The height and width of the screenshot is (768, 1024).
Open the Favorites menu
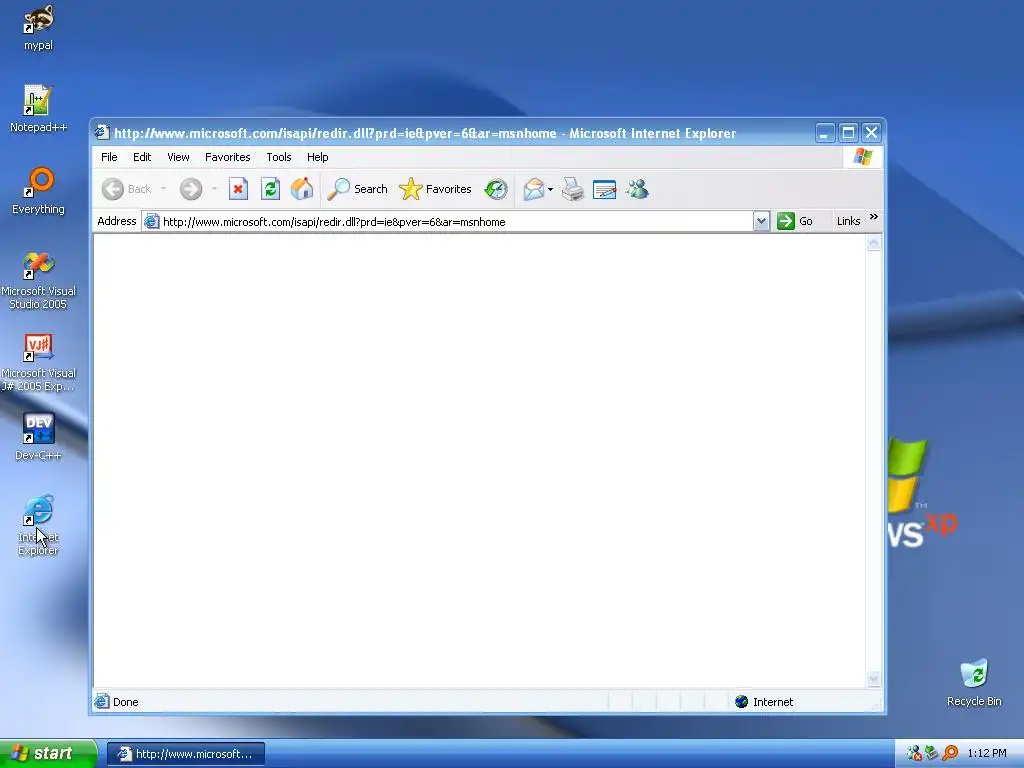[x=227, y=157]
